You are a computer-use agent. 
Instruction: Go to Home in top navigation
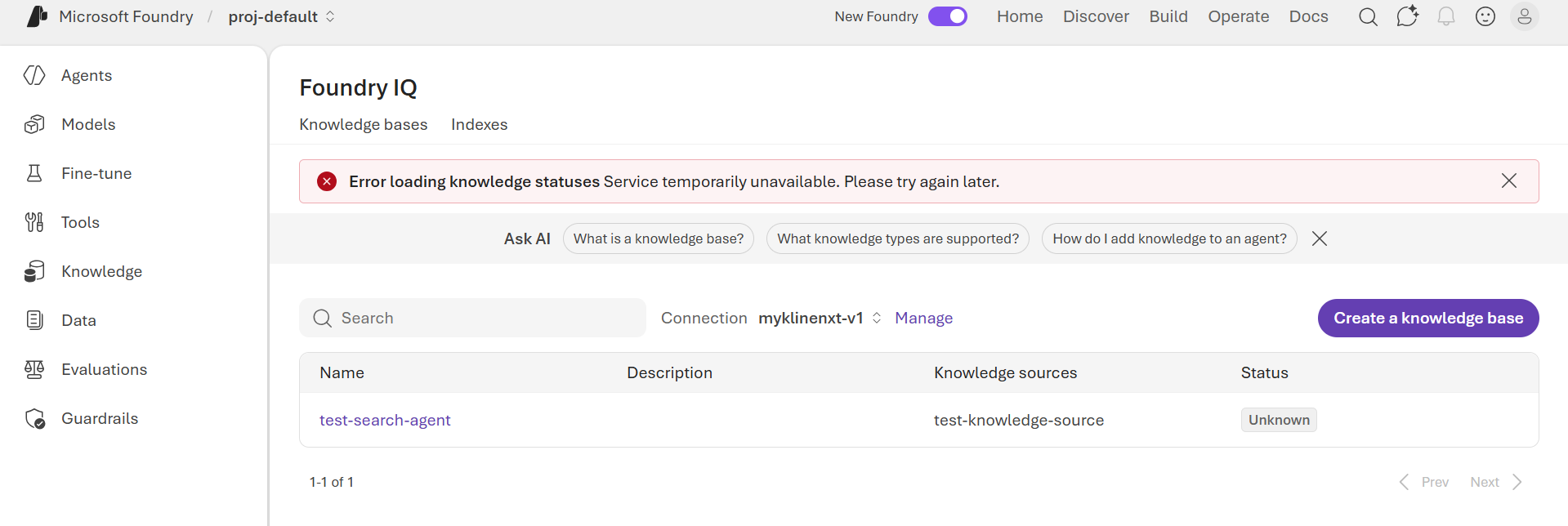1020,16
